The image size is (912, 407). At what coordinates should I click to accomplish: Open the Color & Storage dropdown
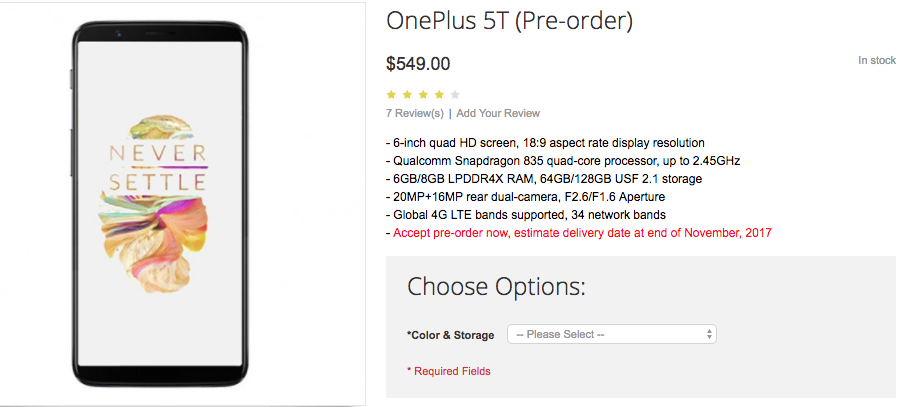610,334
